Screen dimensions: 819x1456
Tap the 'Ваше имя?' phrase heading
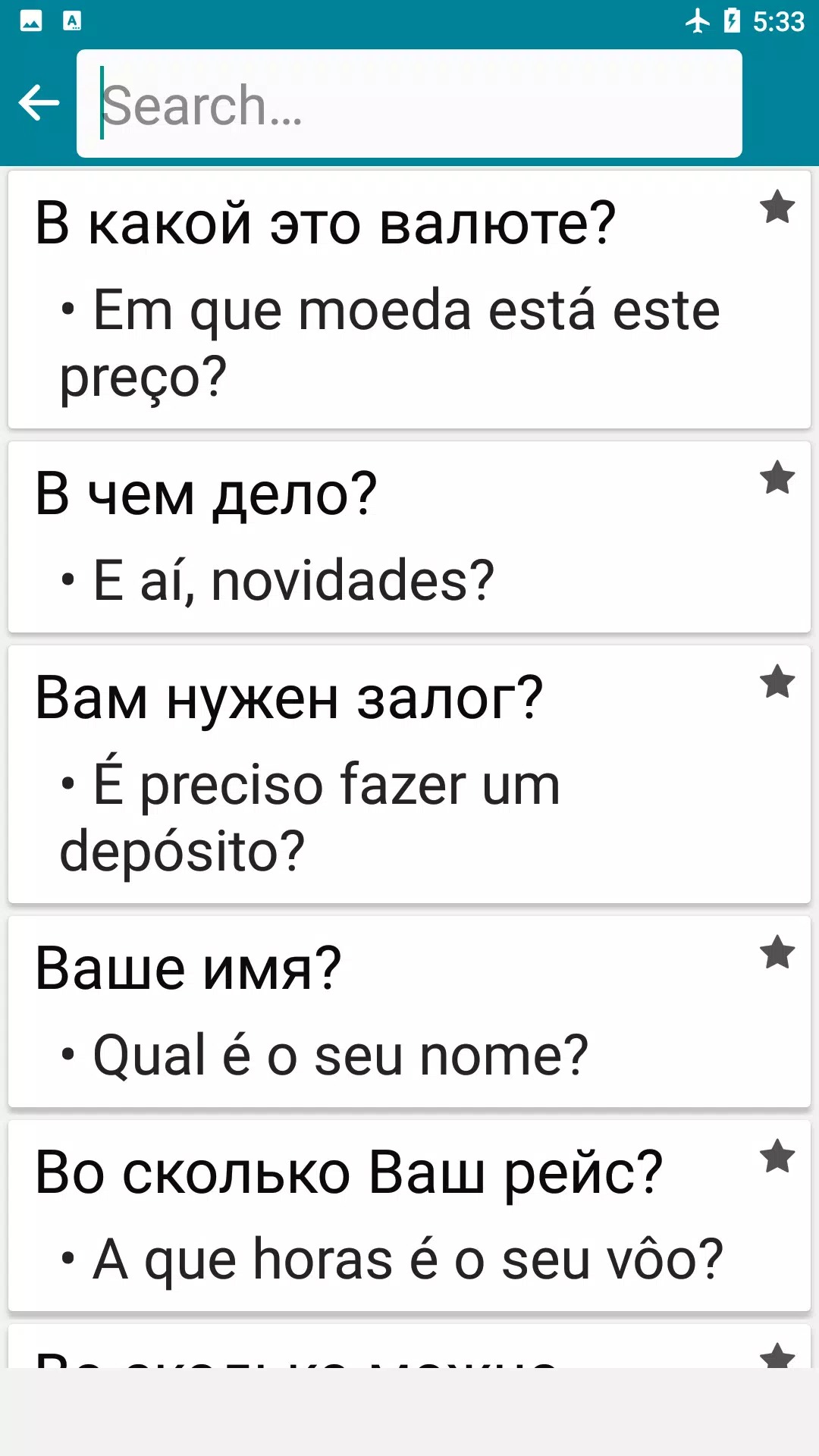tap(189, 969)
